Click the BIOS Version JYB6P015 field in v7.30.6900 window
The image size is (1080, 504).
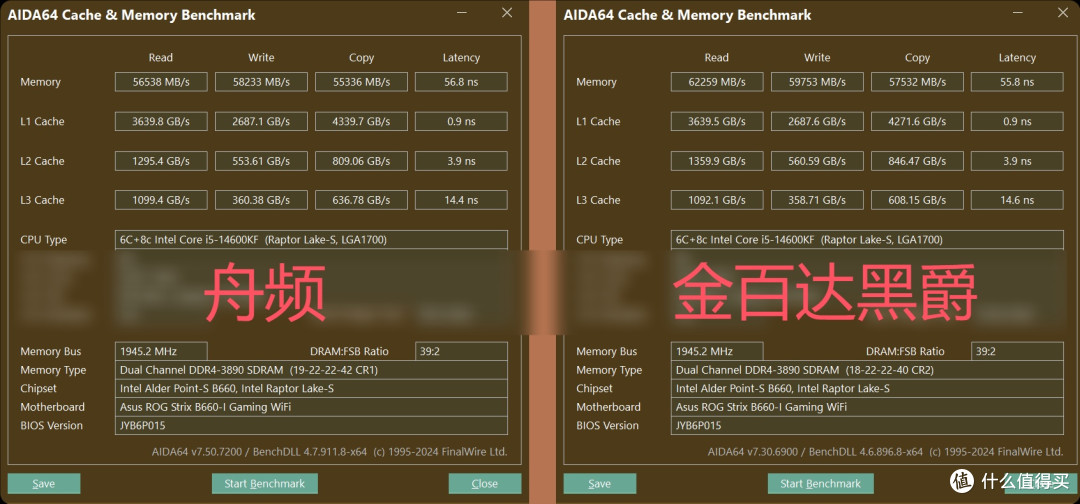867,426
